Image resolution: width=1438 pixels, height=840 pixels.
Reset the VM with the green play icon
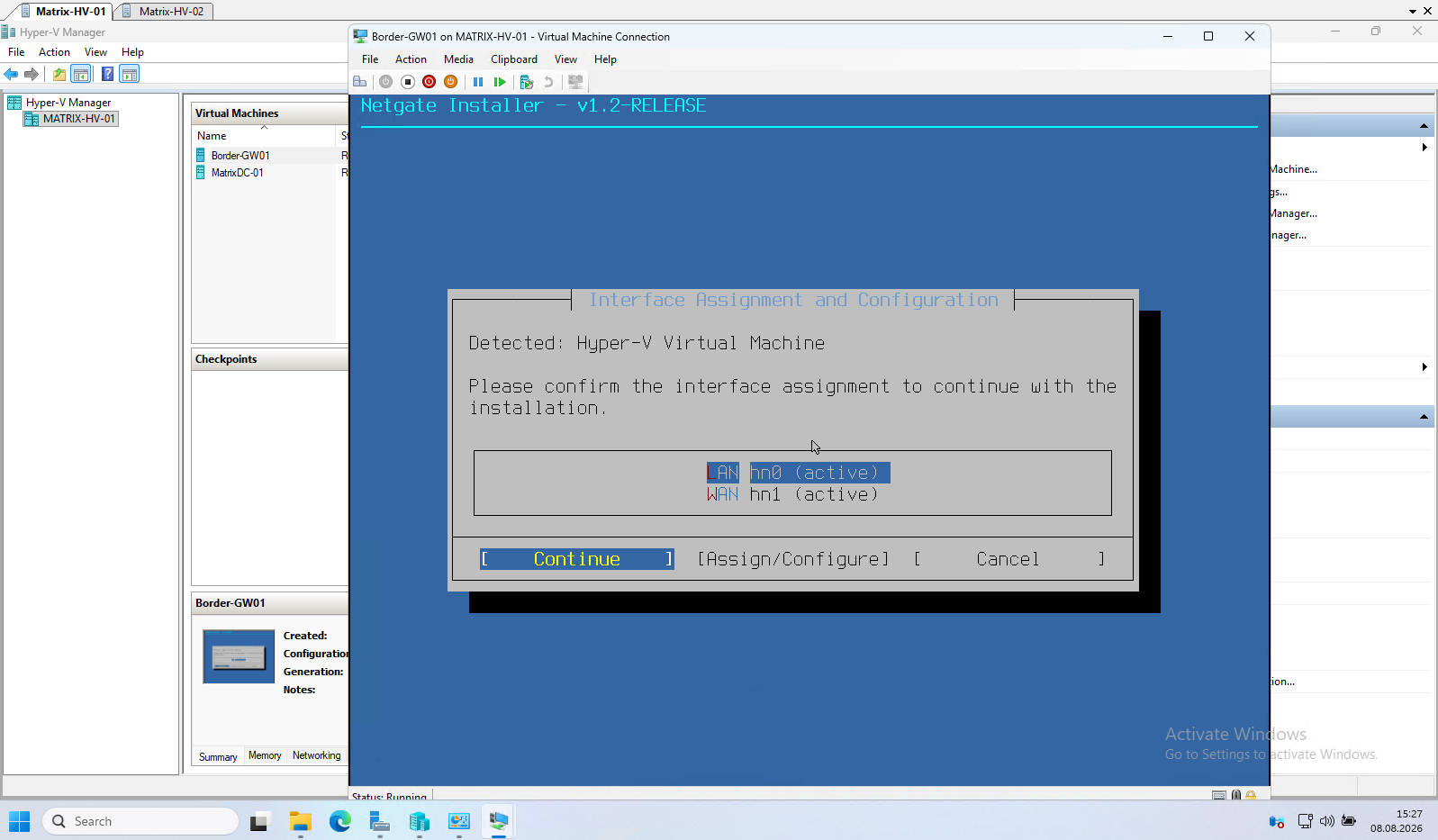click(500, 82)
